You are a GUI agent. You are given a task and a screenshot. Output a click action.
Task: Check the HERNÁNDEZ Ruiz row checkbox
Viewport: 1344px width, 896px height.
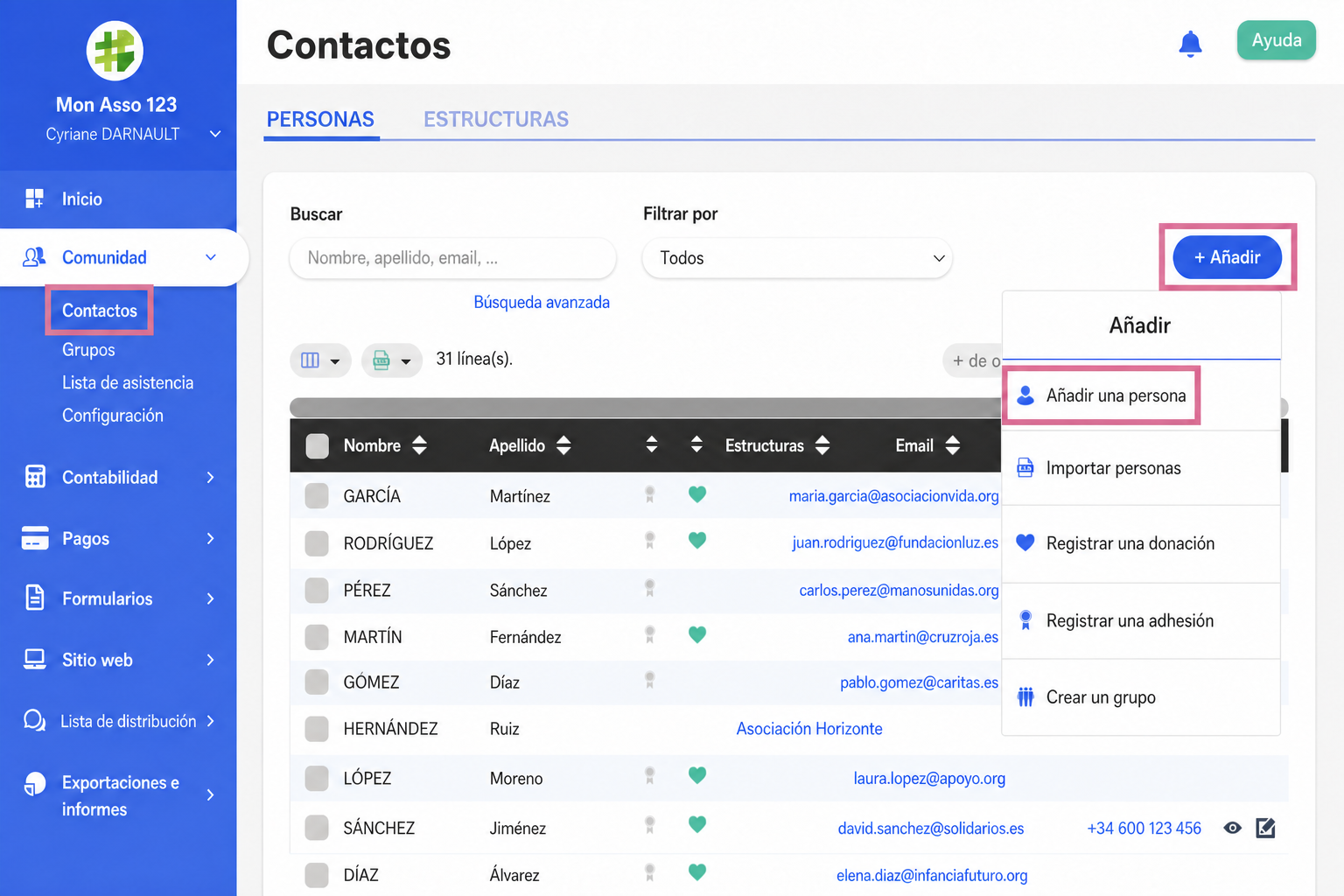pyautogui.click(x=317, y=729)
